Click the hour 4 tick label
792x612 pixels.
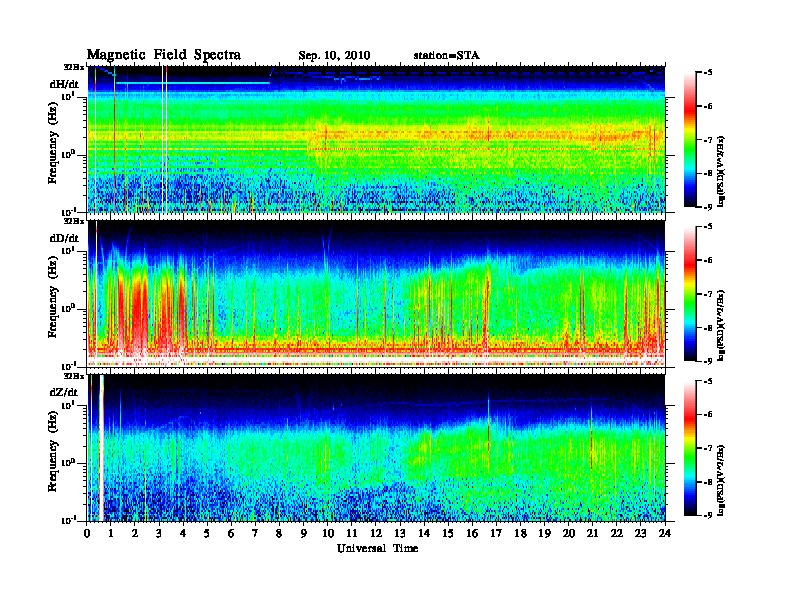pyautogui.click(x=183, y=534)
